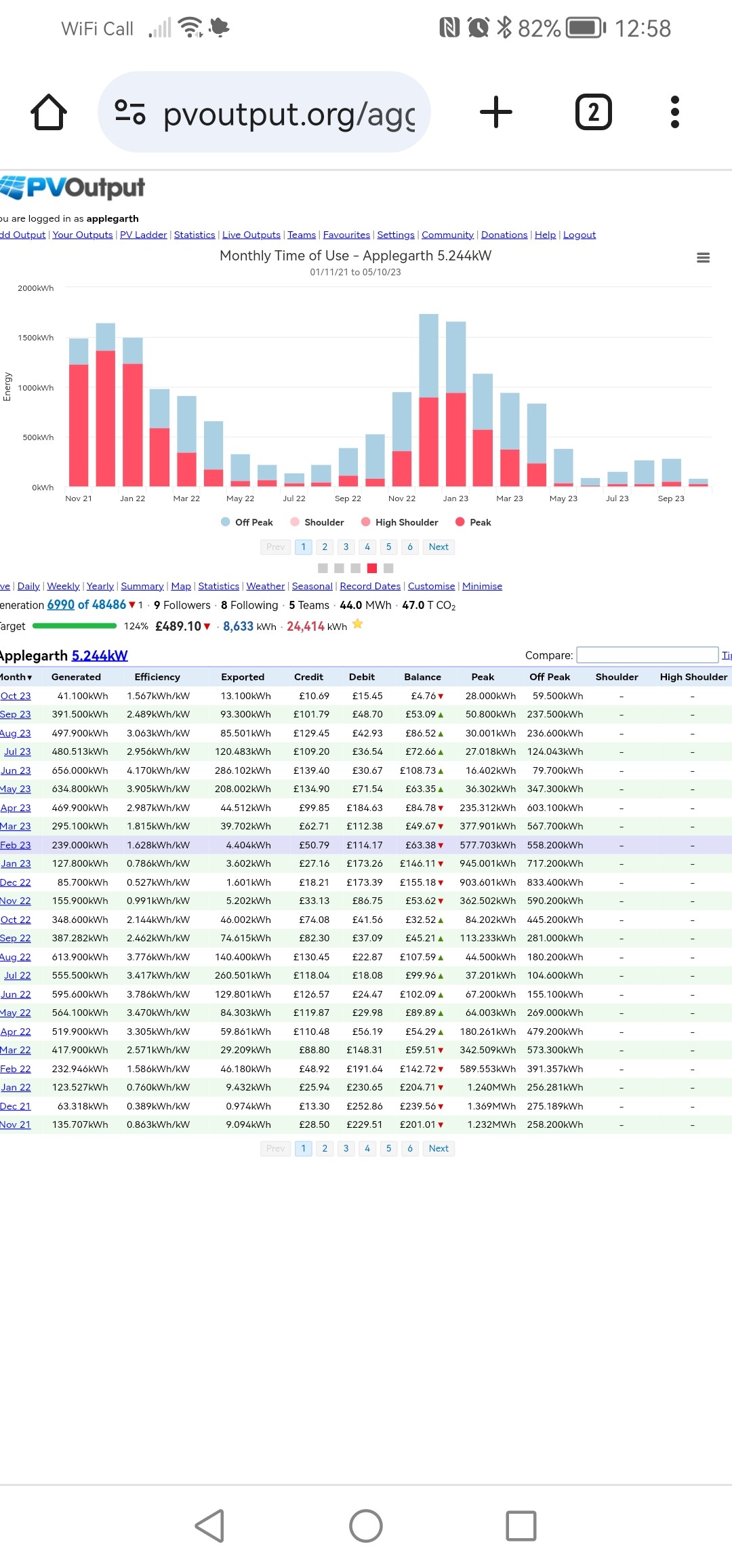The height and width of the screenshot is (1568, 732).
Task: Toggle Off Peak series in chart legend
Action: (247, 522)
